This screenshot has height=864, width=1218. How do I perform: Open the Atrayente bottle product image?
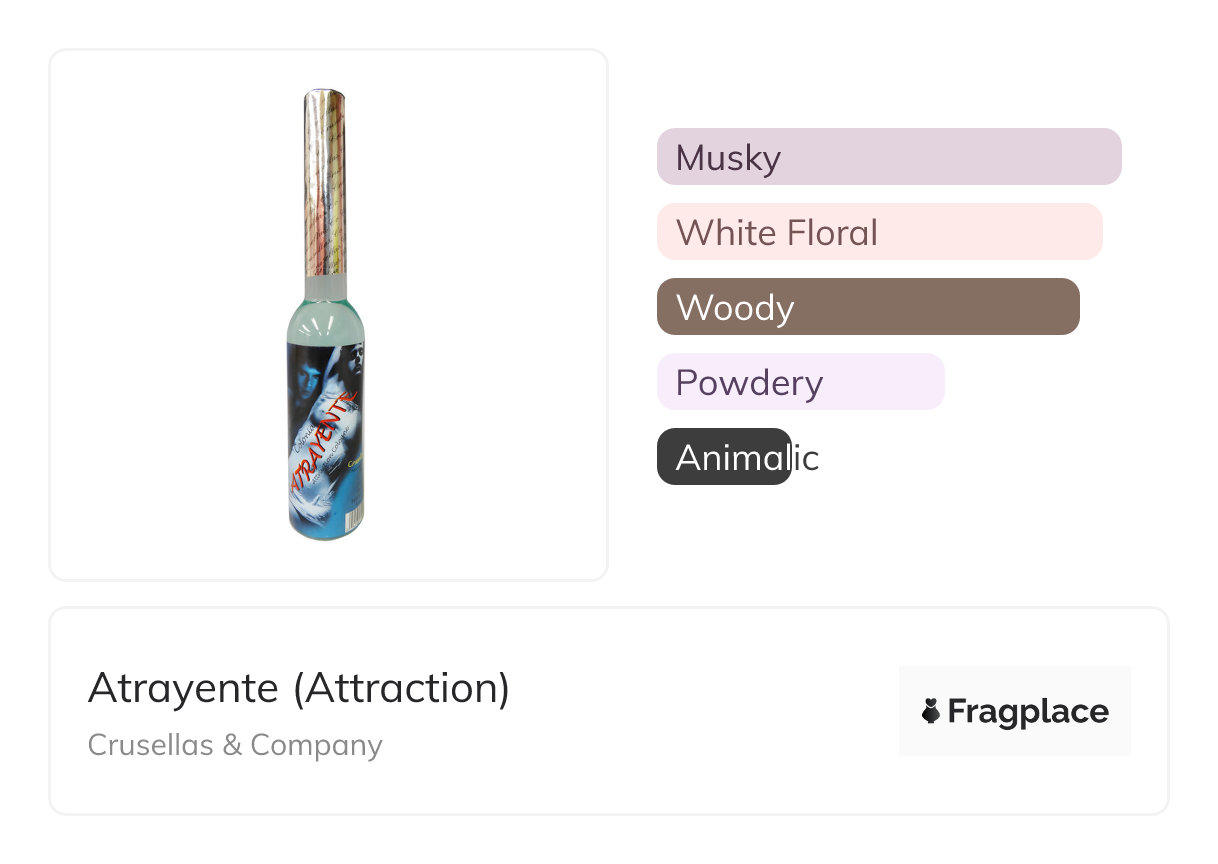tap(326, 315)
